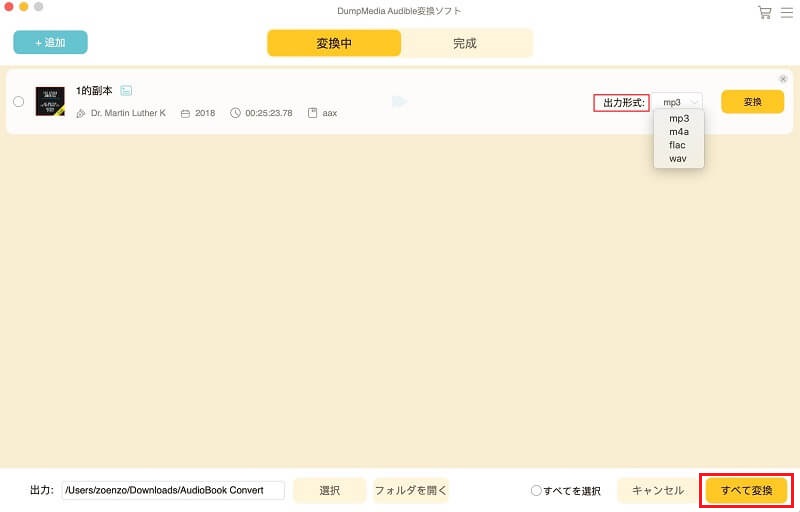This screenshot has height=512, width=800.
Task: Choose flac from the format list
Action: [x=677, y=145]
